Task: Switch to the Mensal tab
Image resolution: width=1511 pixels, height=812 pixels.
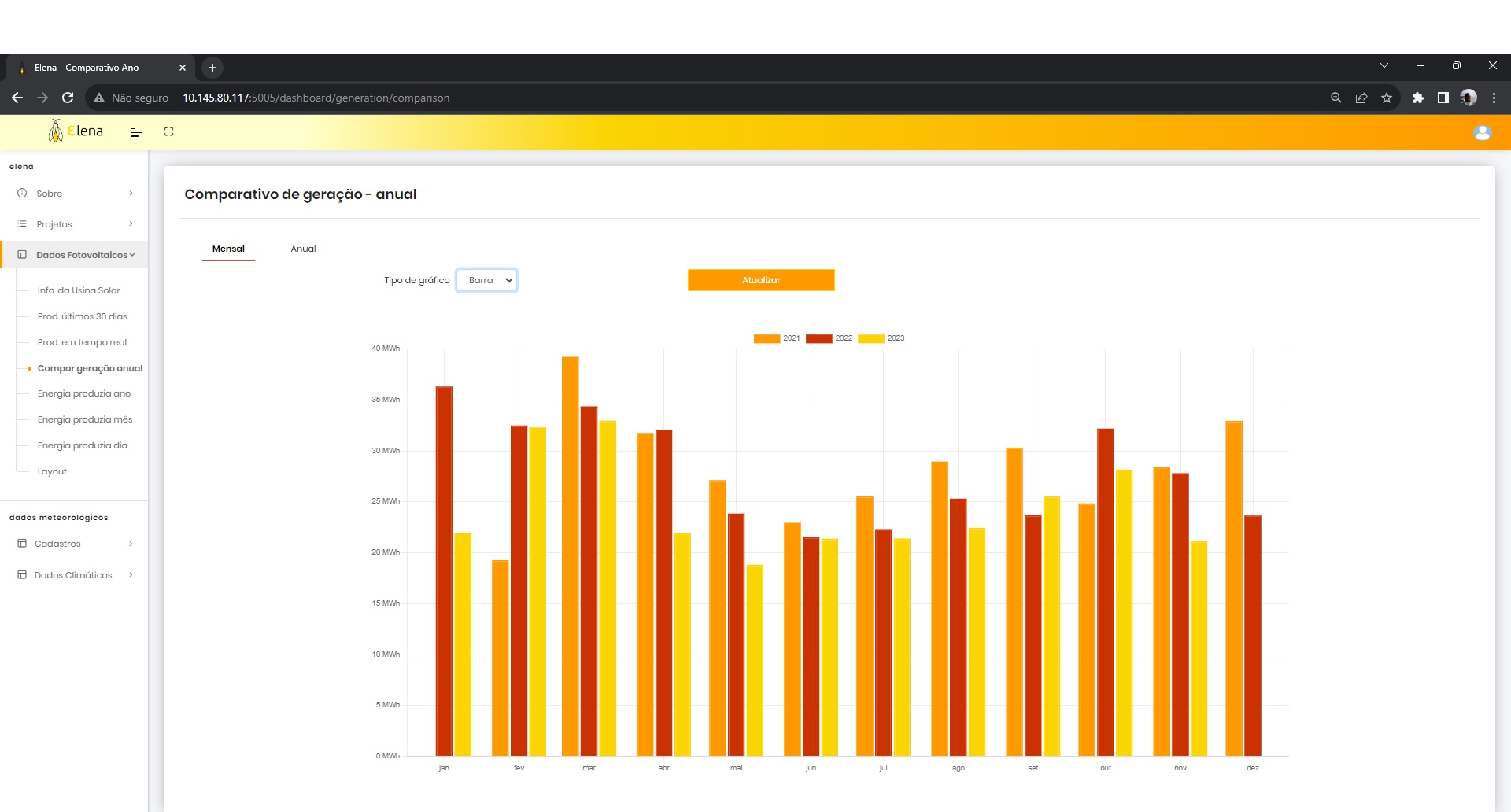Action: click(228, 249)
